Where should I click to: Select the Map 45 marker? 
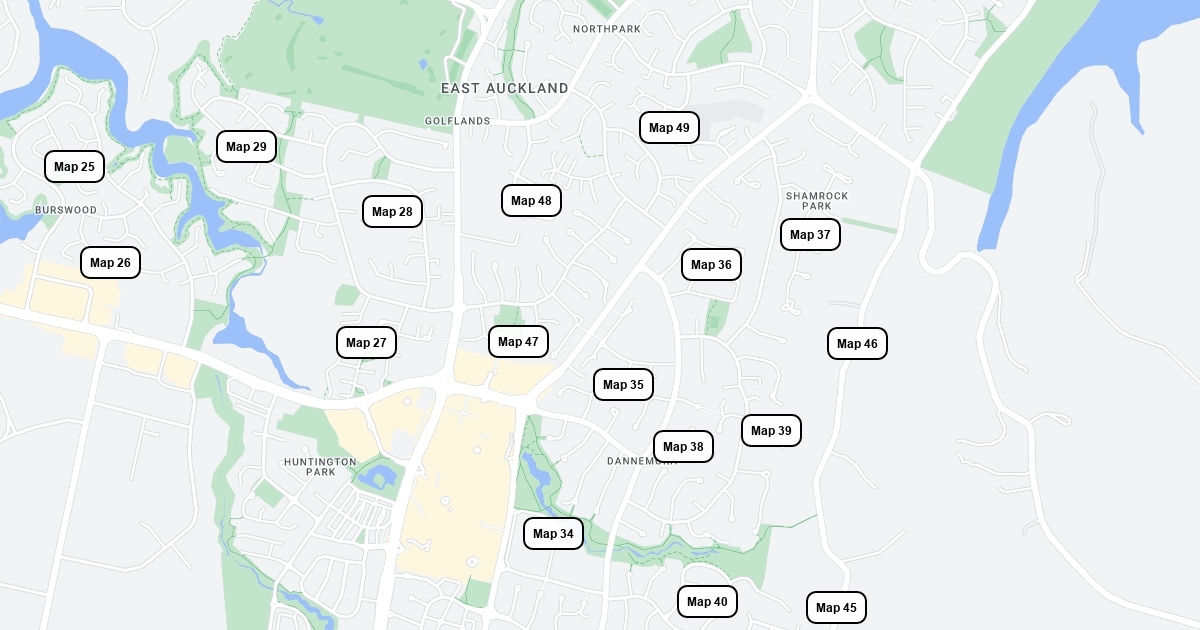tap(836, 608)
